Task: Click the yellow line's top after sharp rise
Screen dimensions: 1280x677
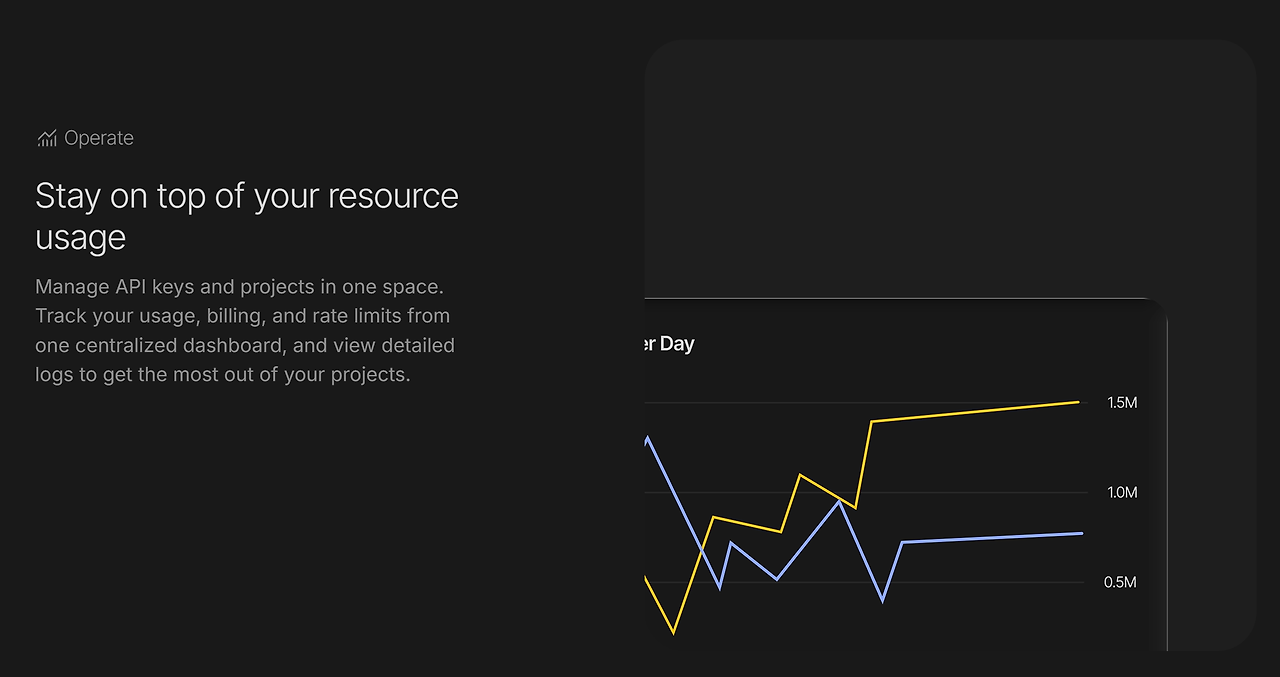Action: point(872,422)
